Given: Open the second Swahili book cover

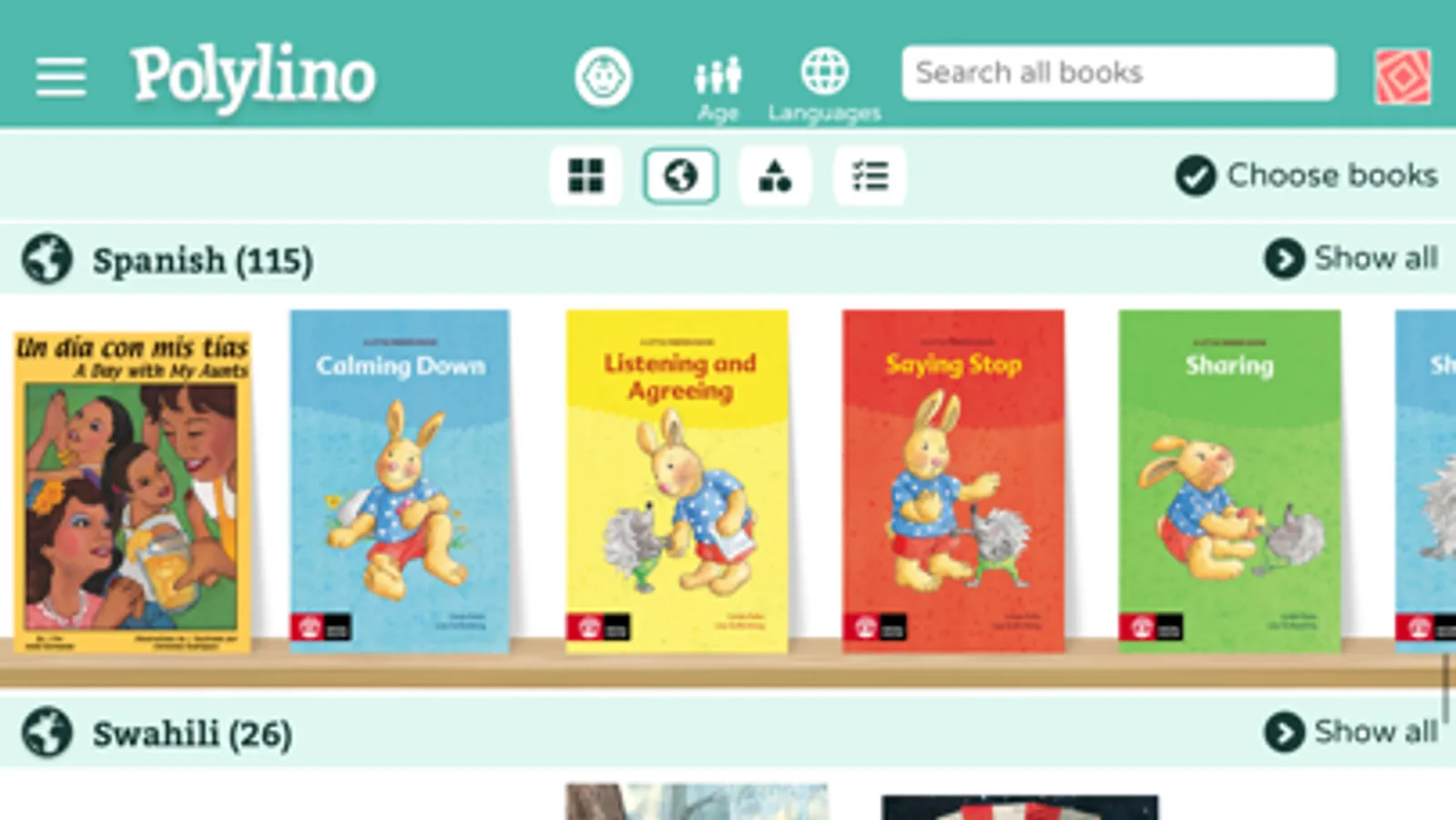Looking at the screenshot, I should pos(1020,807).
